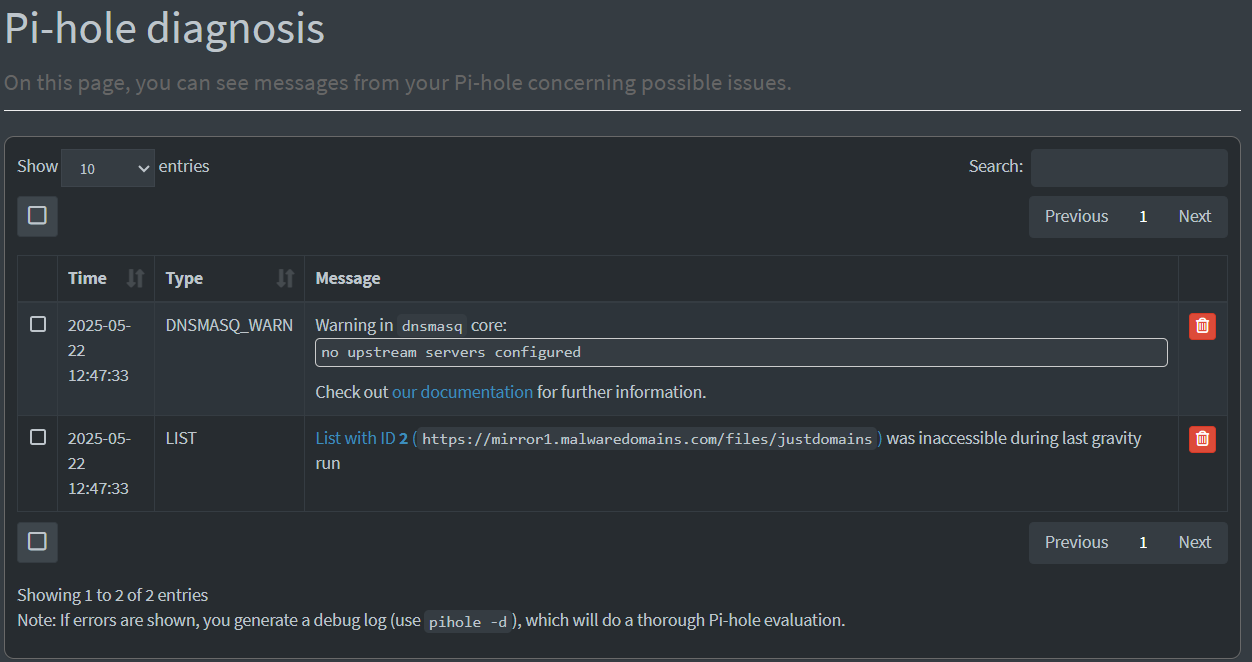Sort the table by the Message header
This screenshot has width=1252, height=662.
pyautogui.click(x=348, y=279)
